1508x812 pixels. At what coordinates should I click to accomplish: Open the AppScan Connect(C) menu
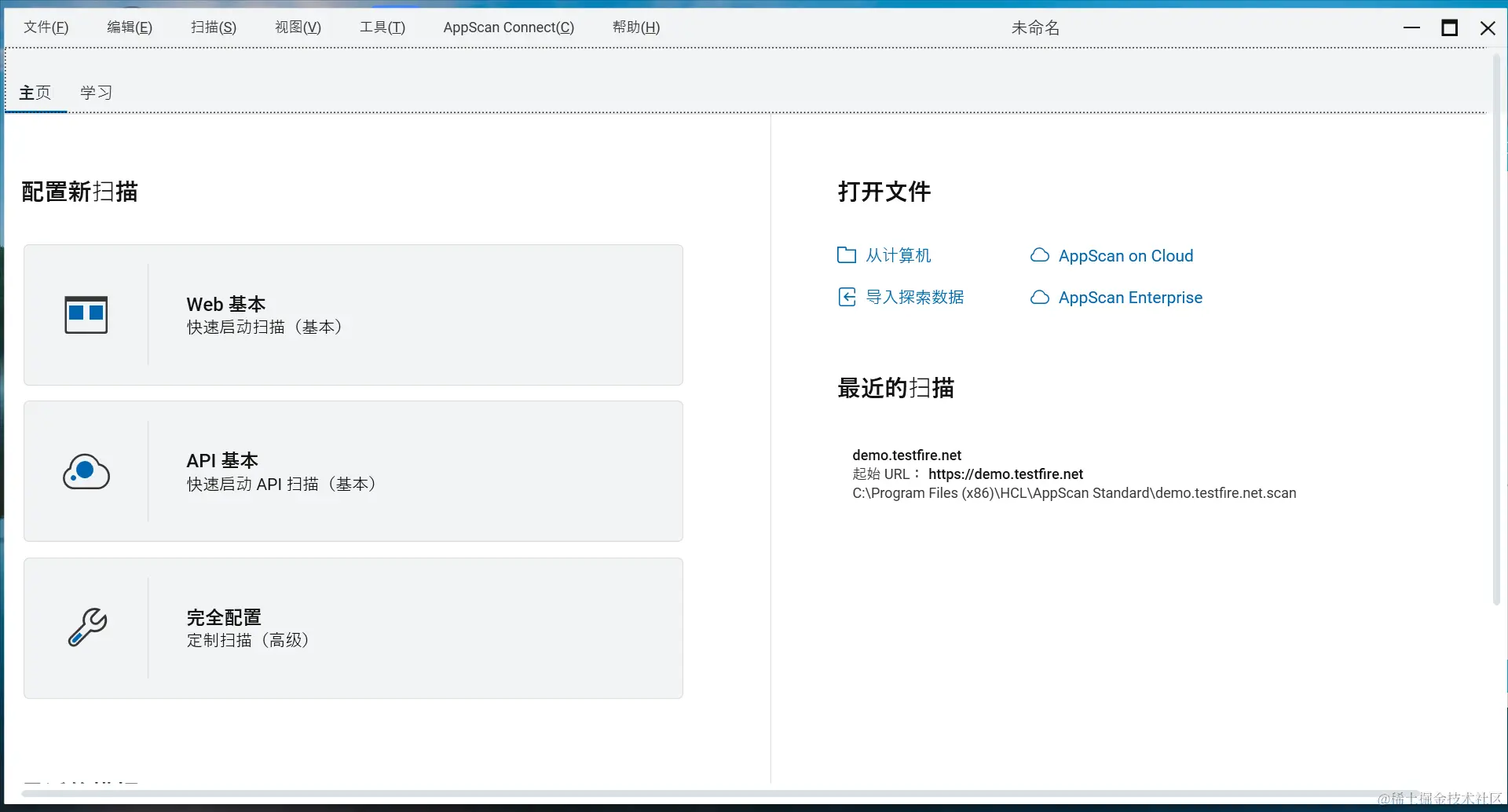click(509, 27)
